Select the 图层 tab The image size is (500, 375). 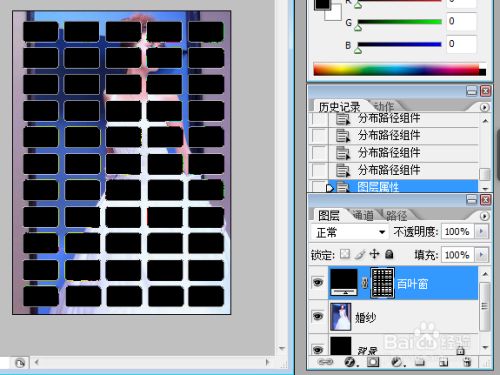point(329,216)
